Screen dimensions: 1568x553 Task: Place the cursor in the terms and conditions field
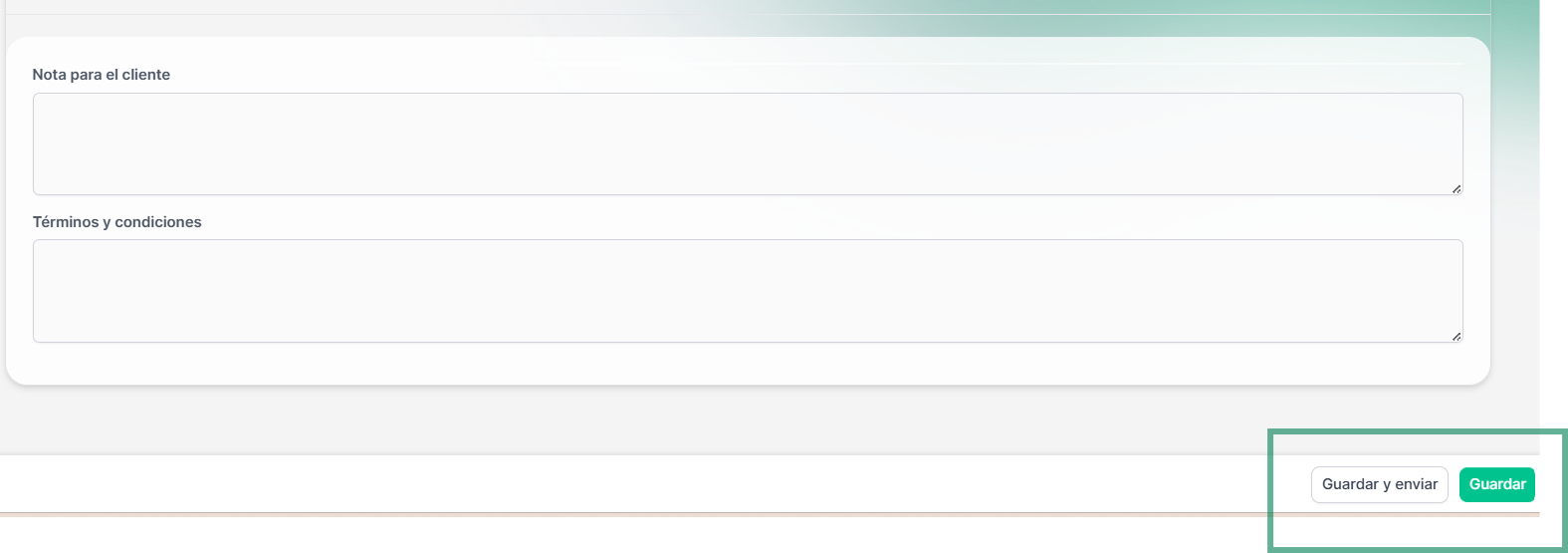click(x=748, y=291)
